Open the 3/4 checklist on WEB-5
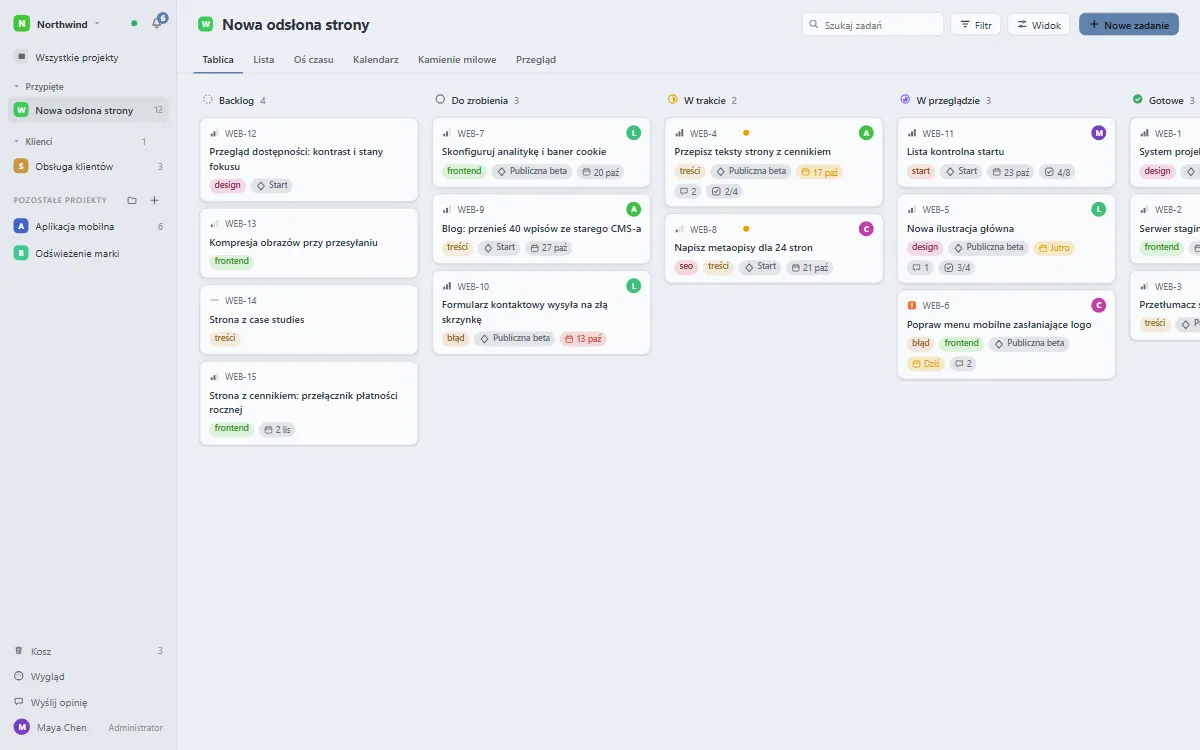The width and height of the screenshot is (1200, 750). (x=957, y=268)
